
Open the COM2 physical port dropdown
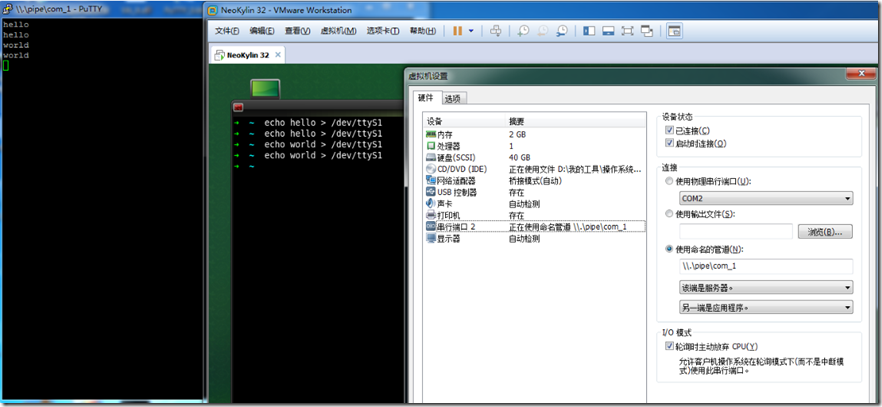[766, 198]
